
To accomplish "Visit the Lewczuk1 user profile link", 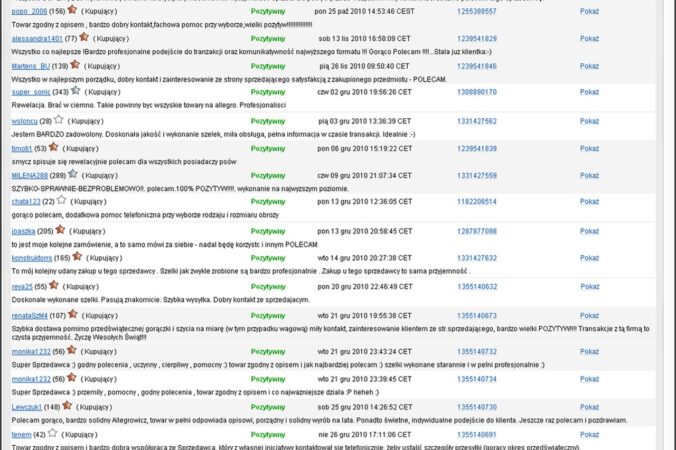I will (x=27, y=407).
